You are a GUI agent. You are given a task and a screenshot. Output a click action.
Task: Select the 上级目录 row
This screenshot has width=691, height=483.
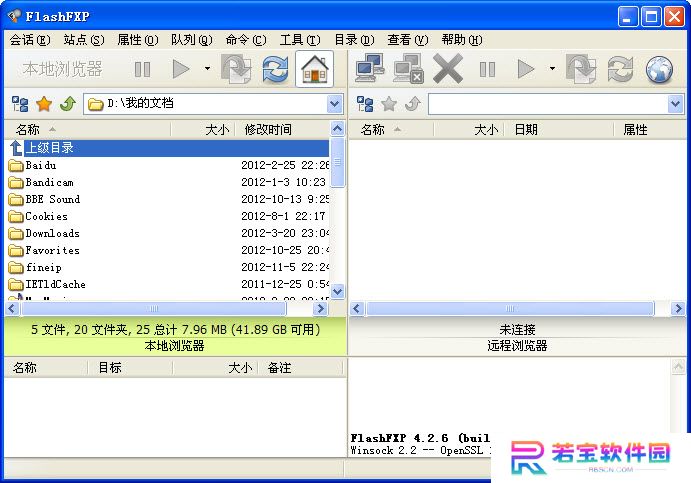pyautogui.click(x=167, y=148)
